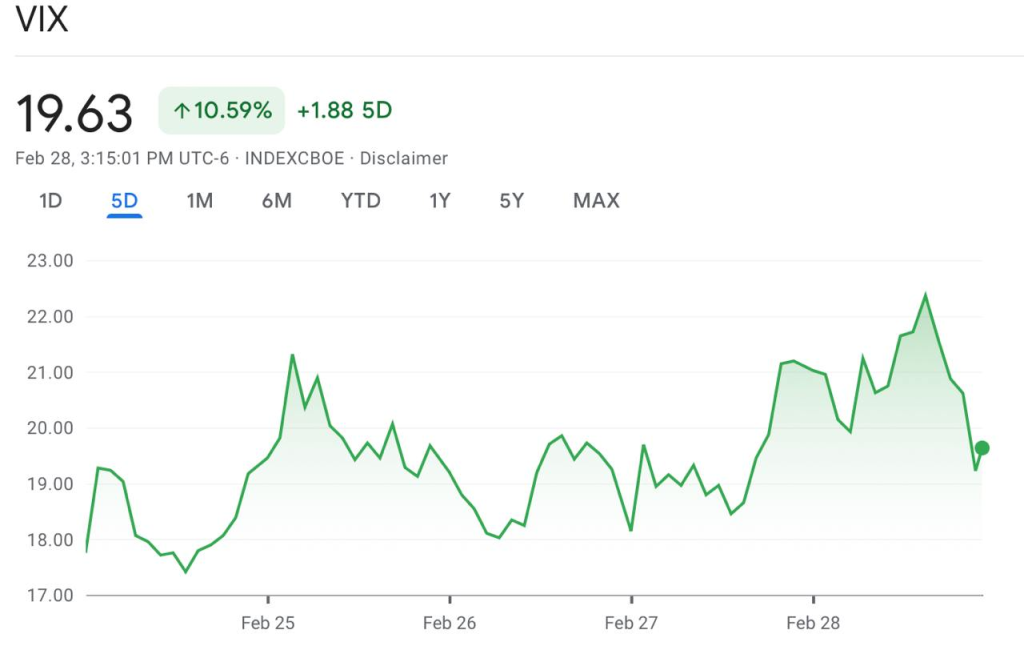Click the Feb 25 date label on axis
Screen dimensions: 1024x650
[x=268, y=623]
